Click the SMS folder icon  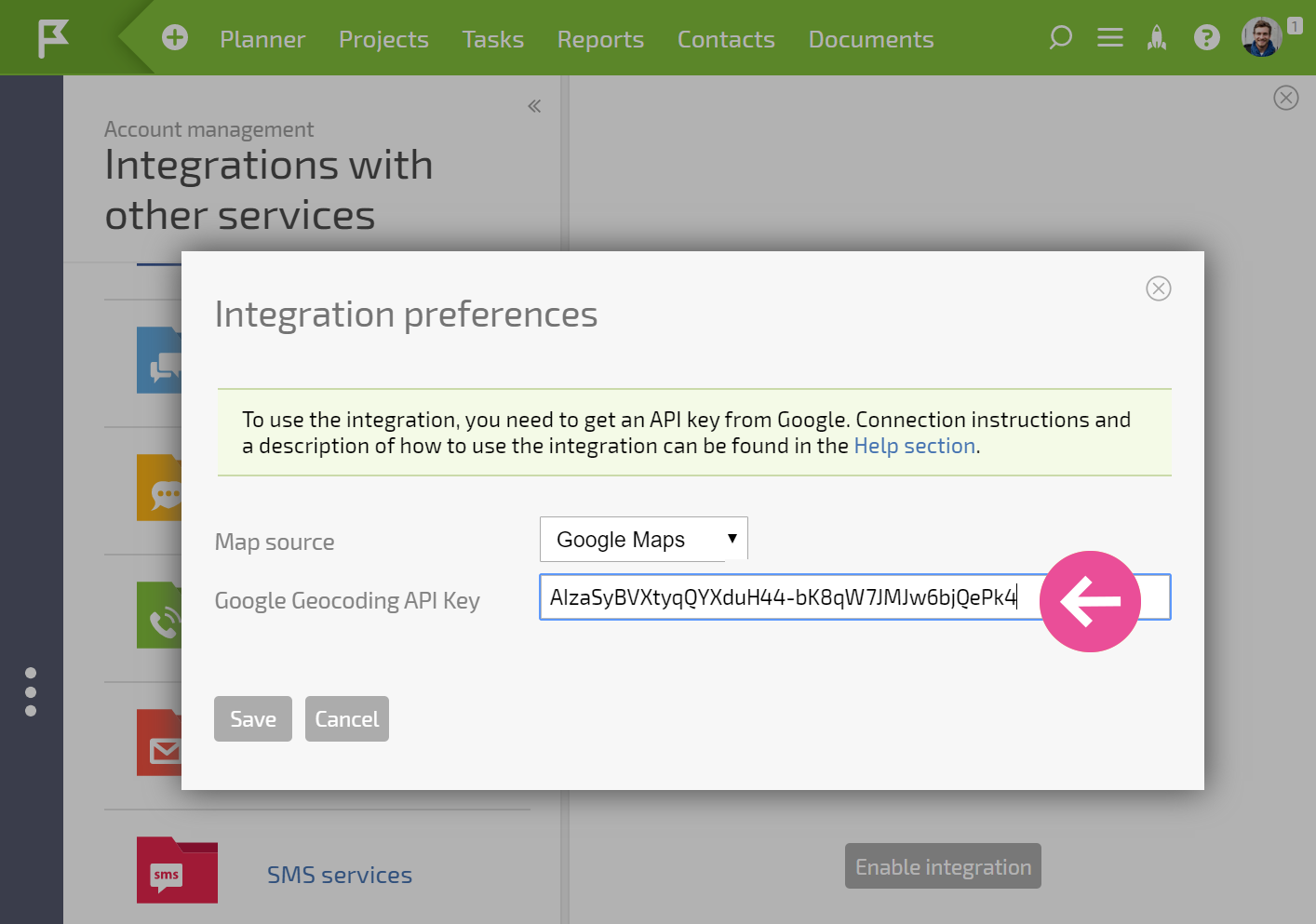tap(177, 870)
